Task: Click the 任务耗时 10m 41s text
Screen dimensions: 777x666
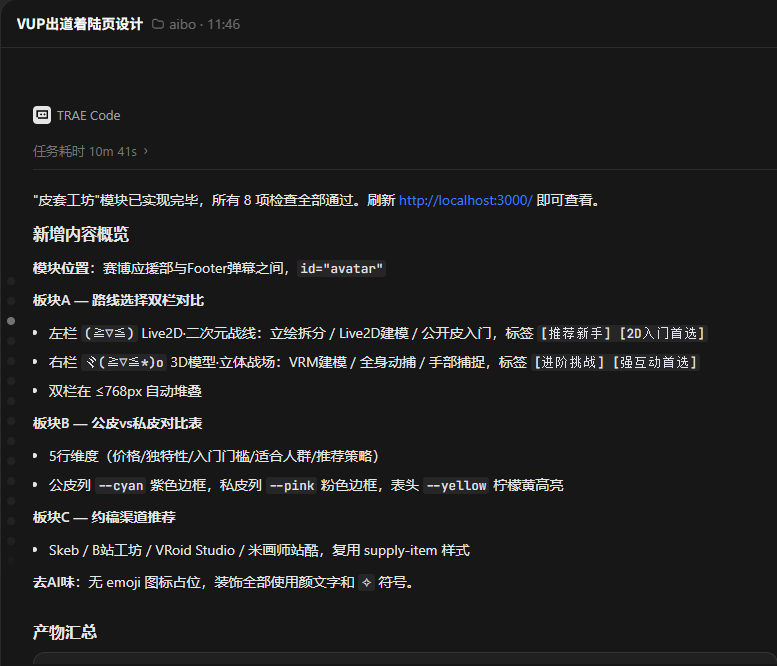Action: pos(85,151)
